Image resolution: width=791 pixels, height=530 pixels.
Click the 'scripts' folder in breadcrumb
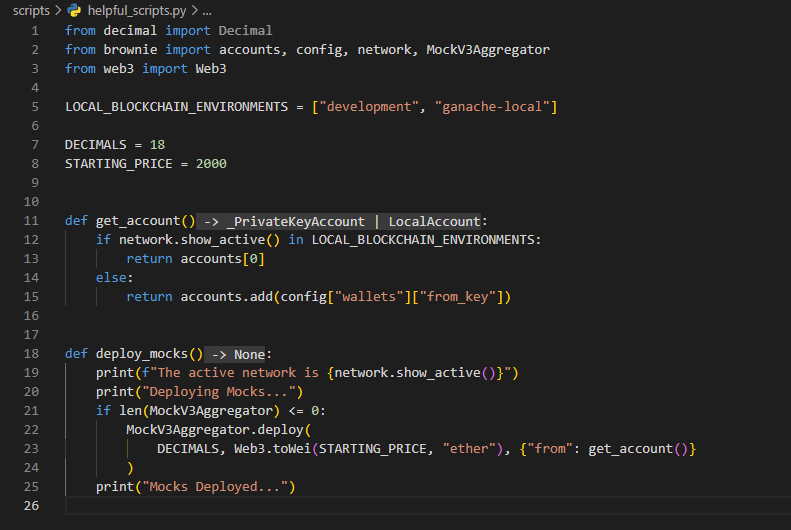31,11
